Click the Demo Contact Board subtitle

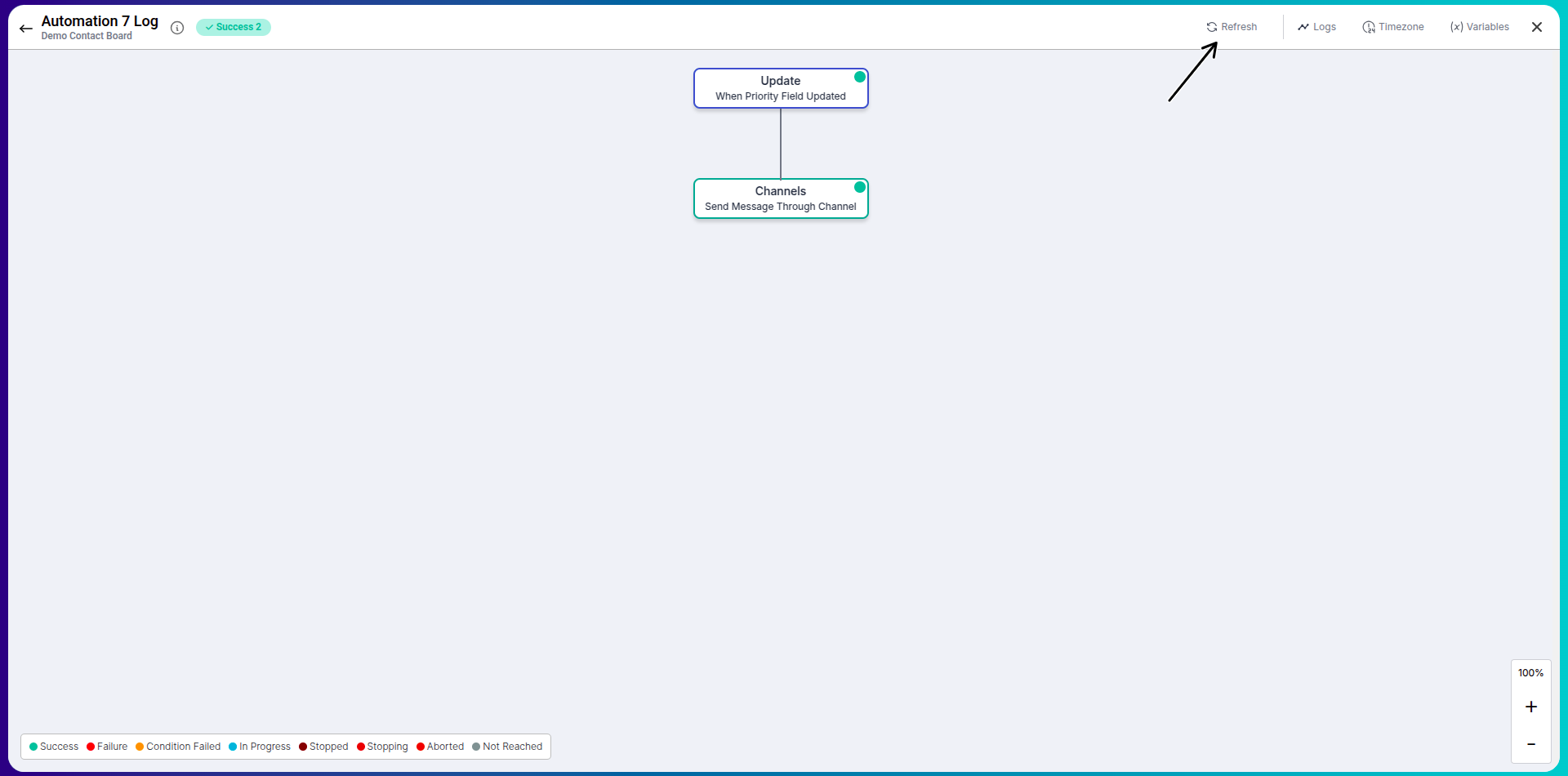pos(87,36)
